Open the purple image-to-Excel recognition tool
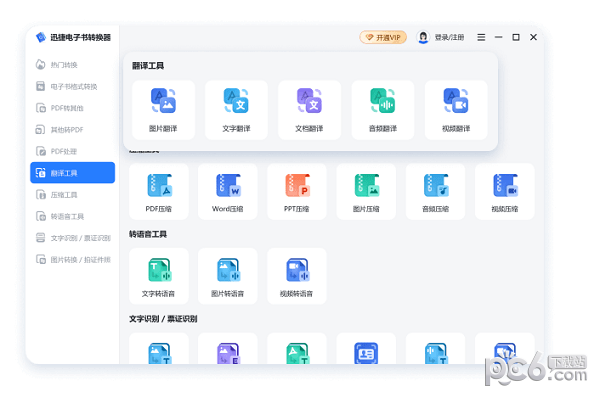The width and height of the screenshot is (600, 398). (x=228, y=349)
